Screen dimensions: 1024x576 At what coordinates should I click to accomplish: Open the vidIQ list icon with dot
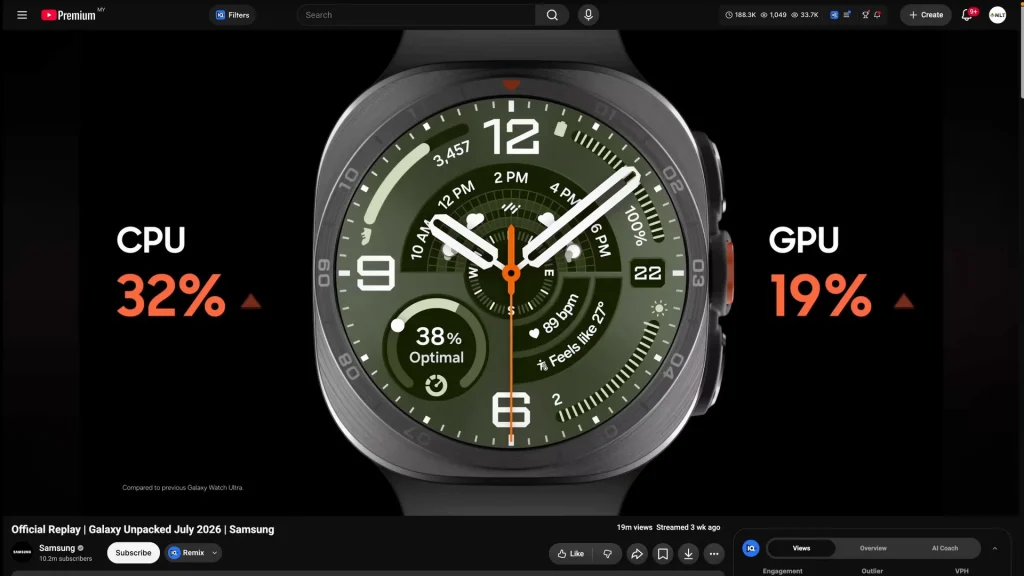[847, 15]
